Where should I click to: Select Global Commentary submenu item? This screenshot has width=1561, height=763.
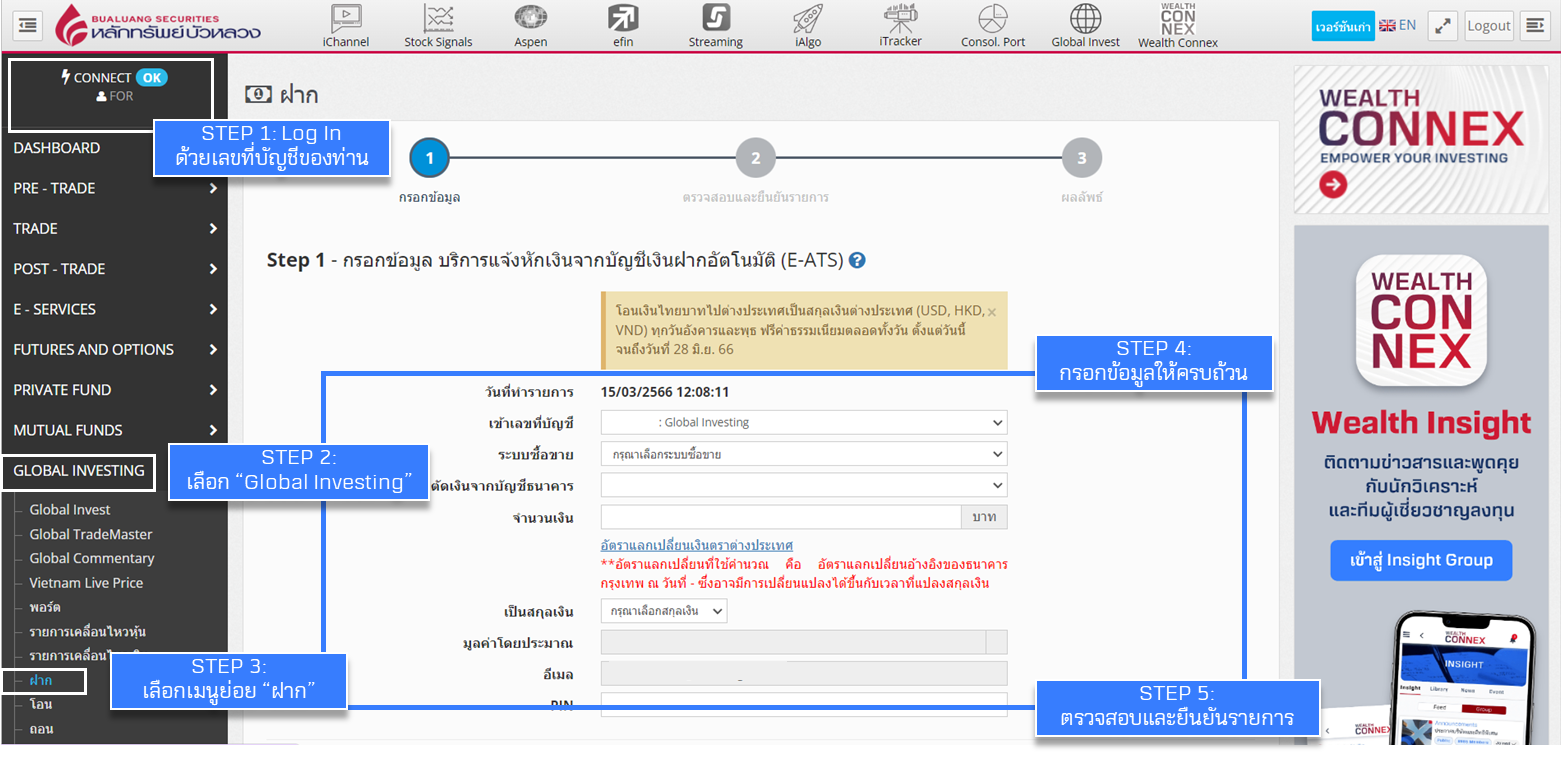click(92, 558)
